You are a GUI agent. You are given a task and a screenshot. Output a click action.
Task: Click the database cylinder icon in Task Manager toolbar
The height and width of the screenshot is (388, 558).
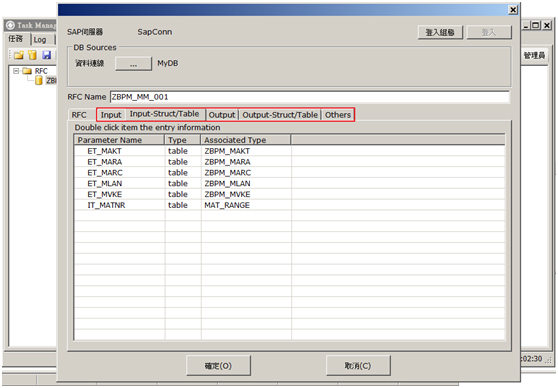(x=32, y=55)
